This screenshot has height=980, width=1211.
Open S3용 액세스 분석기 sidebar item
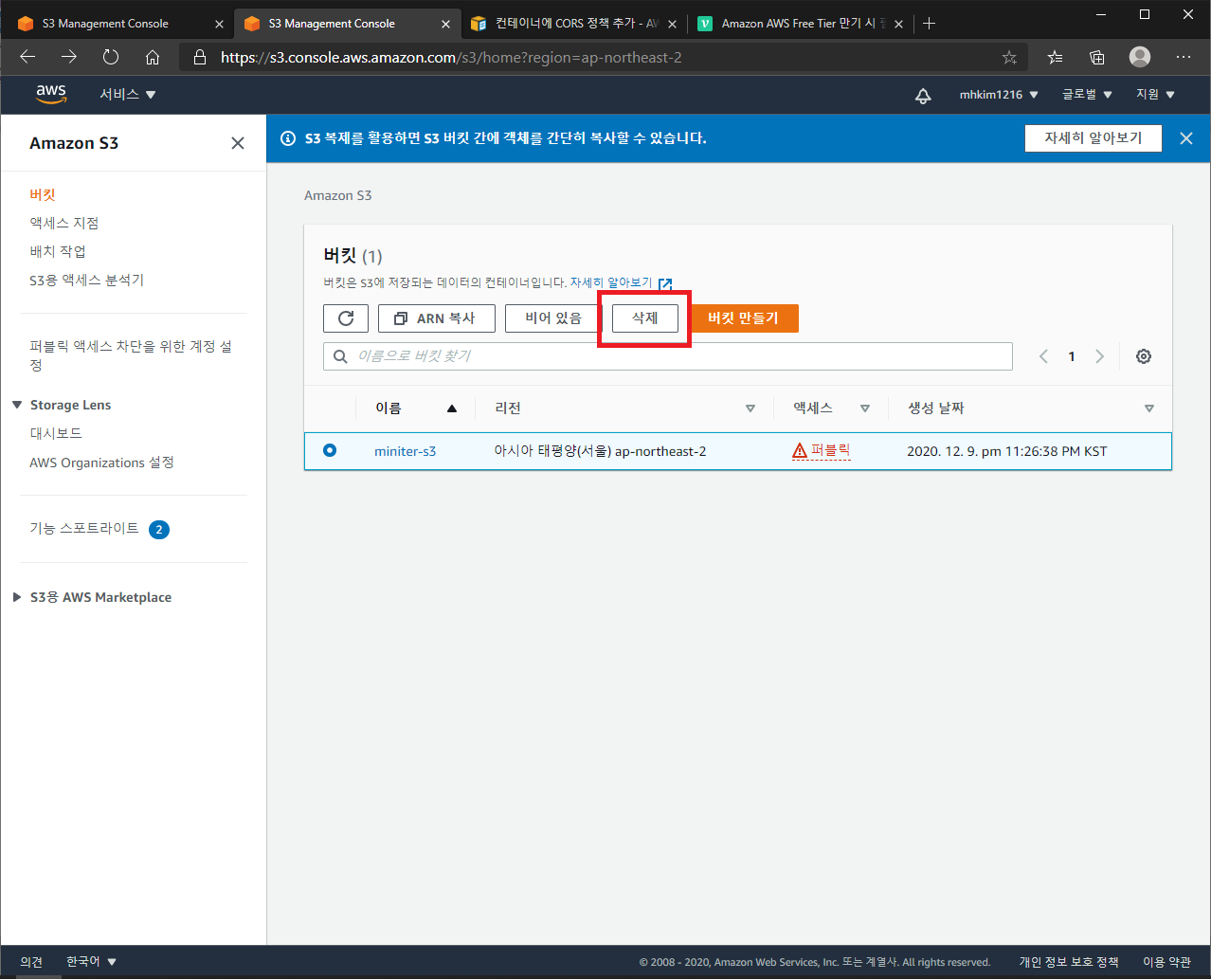pos(87,280)
